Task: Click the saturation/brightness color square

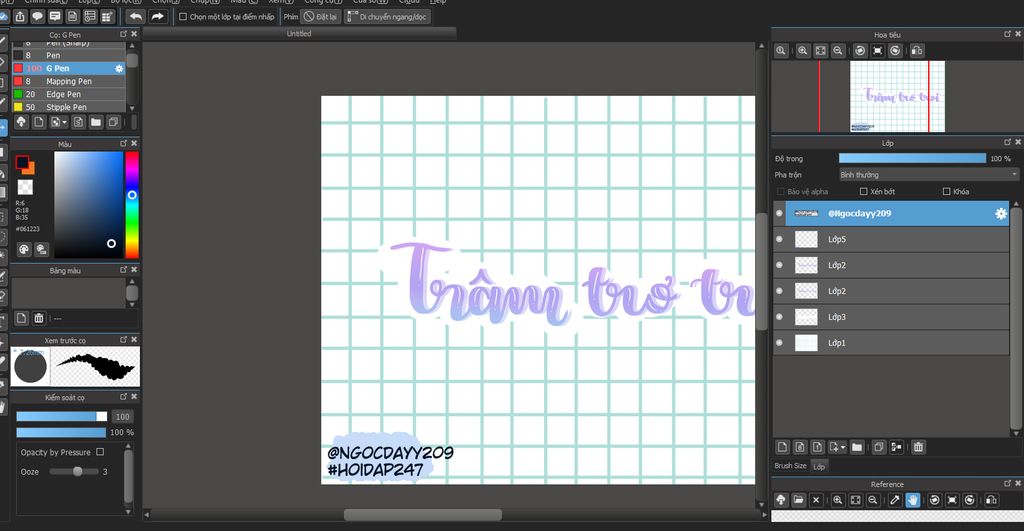Action: [x=88, y=204]
